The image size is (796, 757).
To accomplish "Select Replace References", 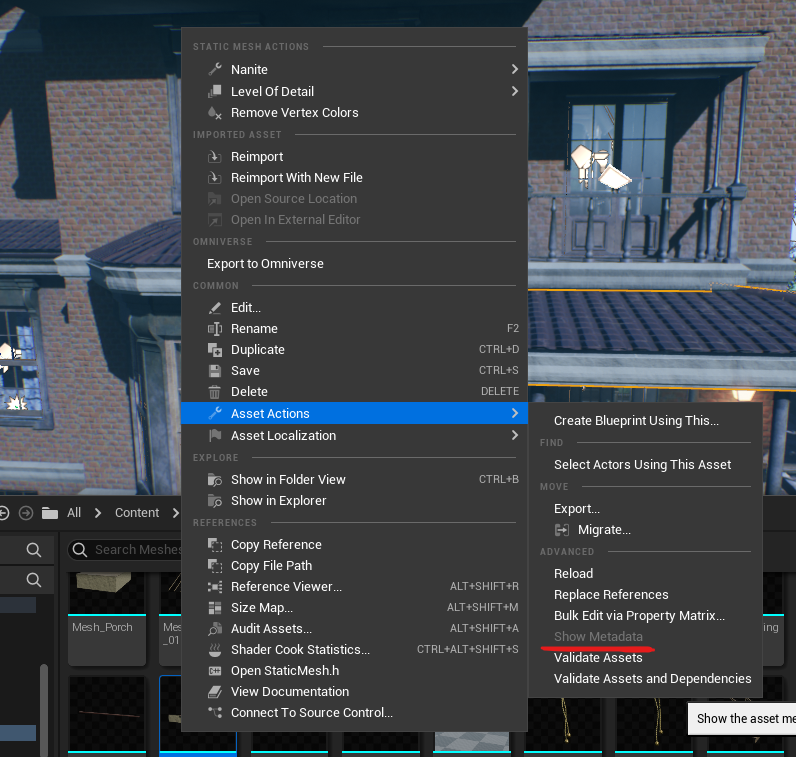I will [645, 595].
